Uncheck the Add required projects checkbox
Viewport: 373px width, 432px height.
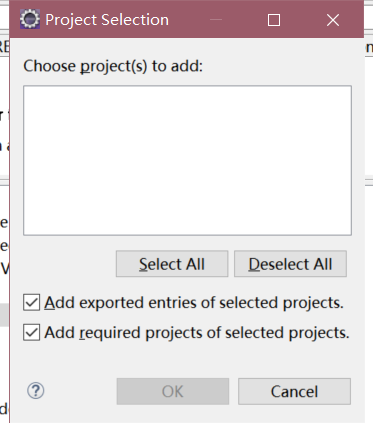pyautogui.click(x=32, y=333)
